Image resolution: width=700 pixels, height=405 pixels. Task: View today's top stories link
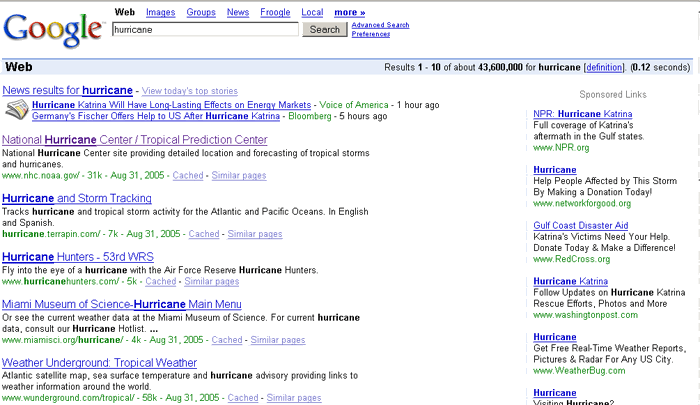click(190, 91)
